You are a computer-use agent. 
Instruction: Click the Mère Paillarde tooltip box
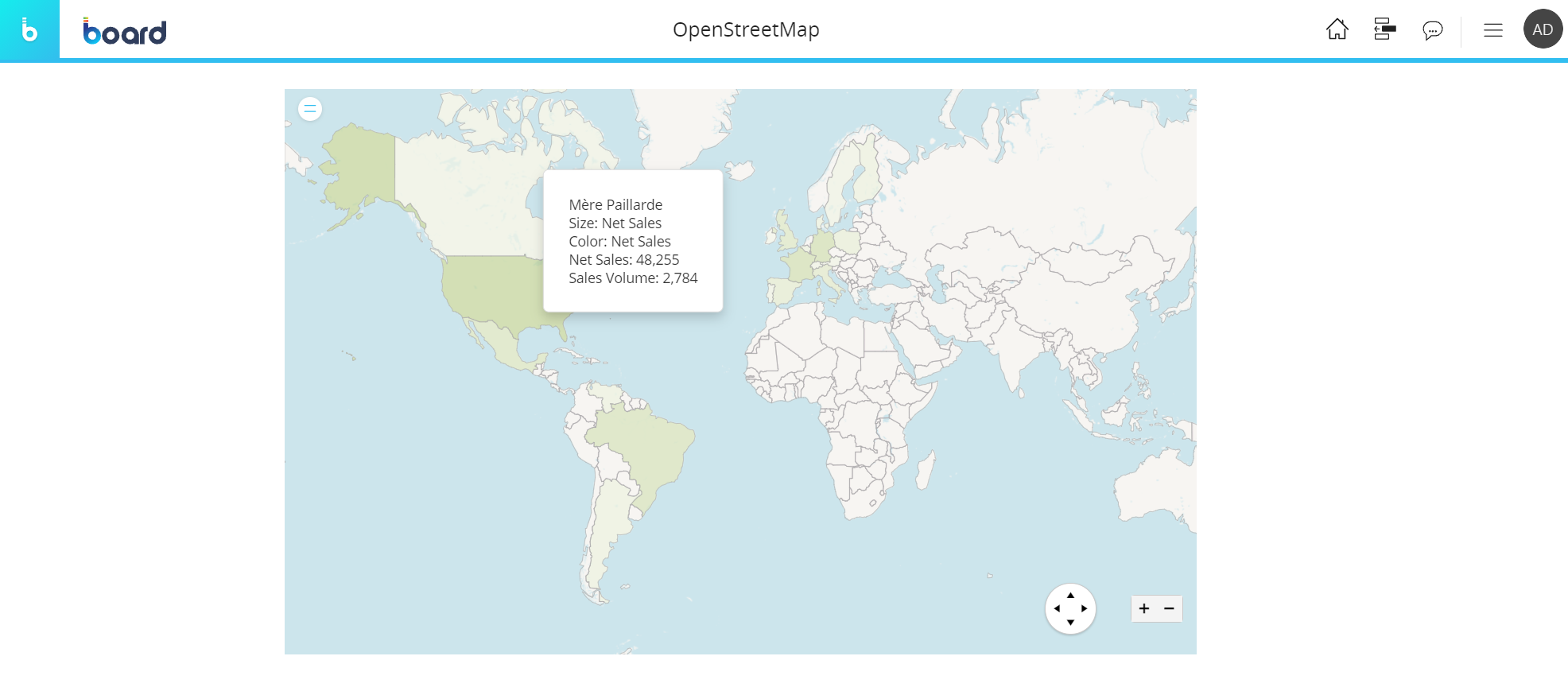click(x=633, y=241)
